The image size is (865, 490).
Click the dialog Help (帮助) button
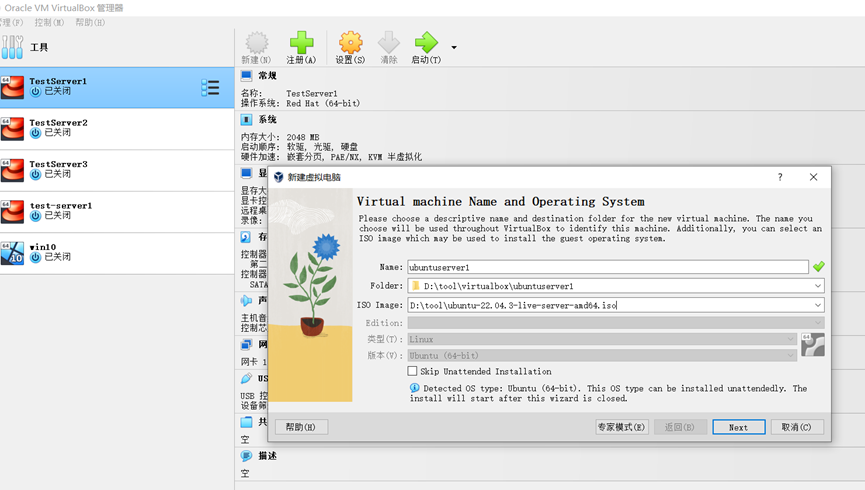pyautogui.click(x=301, y=427)
